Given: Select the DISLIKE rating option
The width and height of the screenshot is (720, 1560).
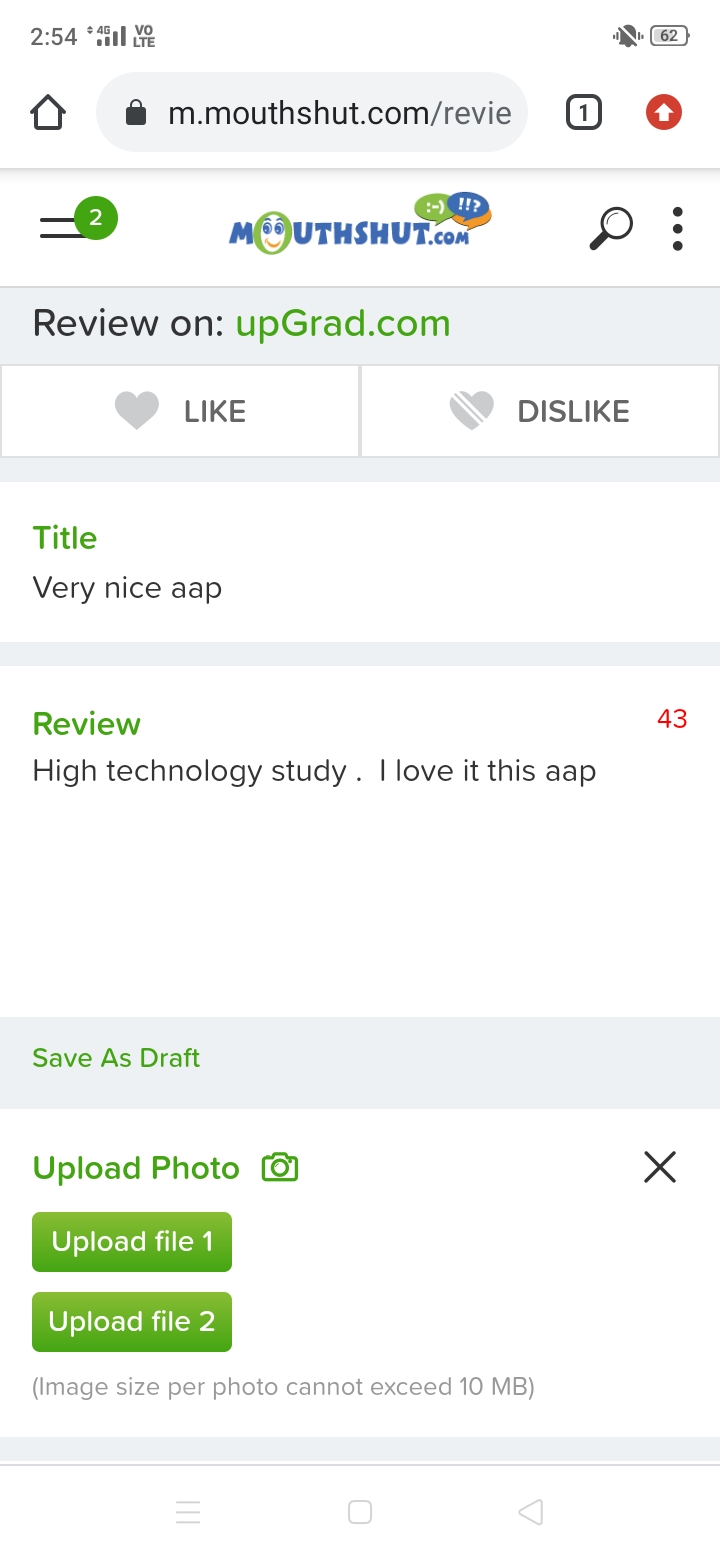Looking at the screenshot, I should click(x=540, y=411).
